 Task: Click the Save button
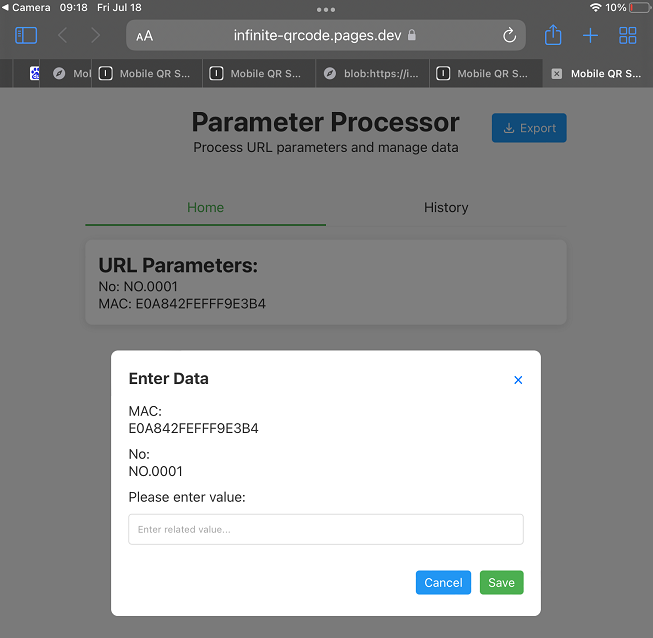(501, 583)
